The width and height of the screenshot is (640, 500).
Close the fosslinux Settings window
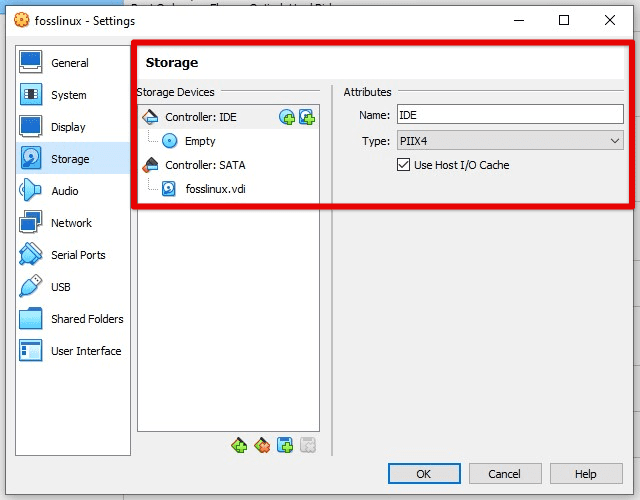click(x=610, y=20)
